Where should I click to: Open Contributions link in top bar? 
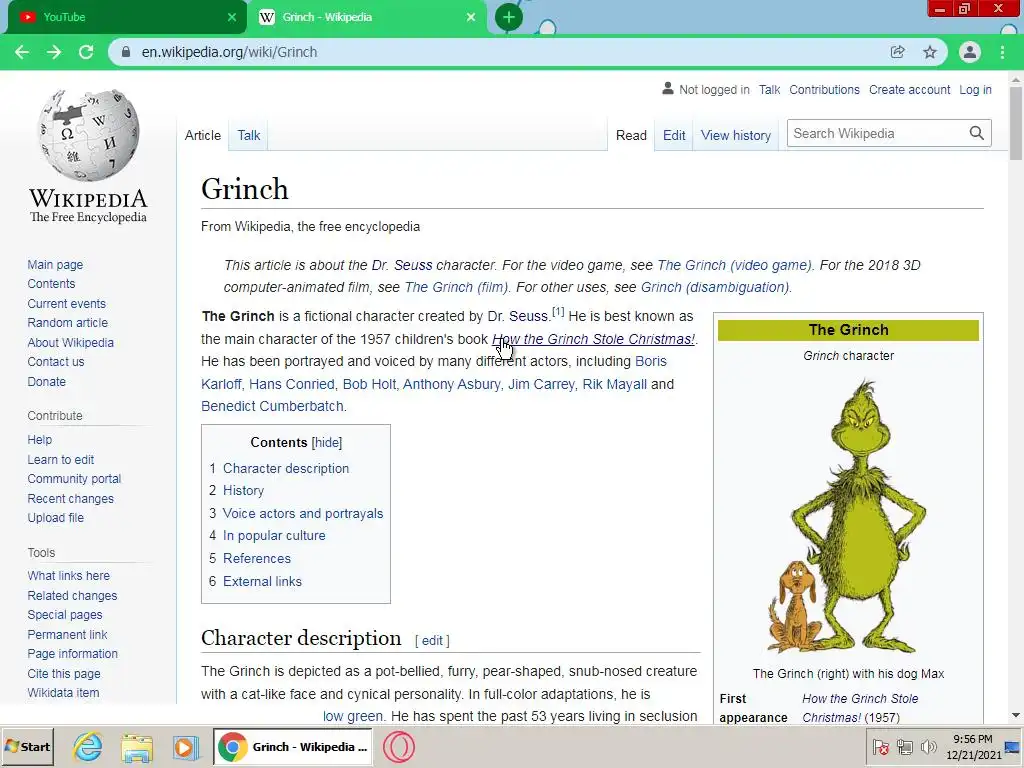click(x=824, y=89)
